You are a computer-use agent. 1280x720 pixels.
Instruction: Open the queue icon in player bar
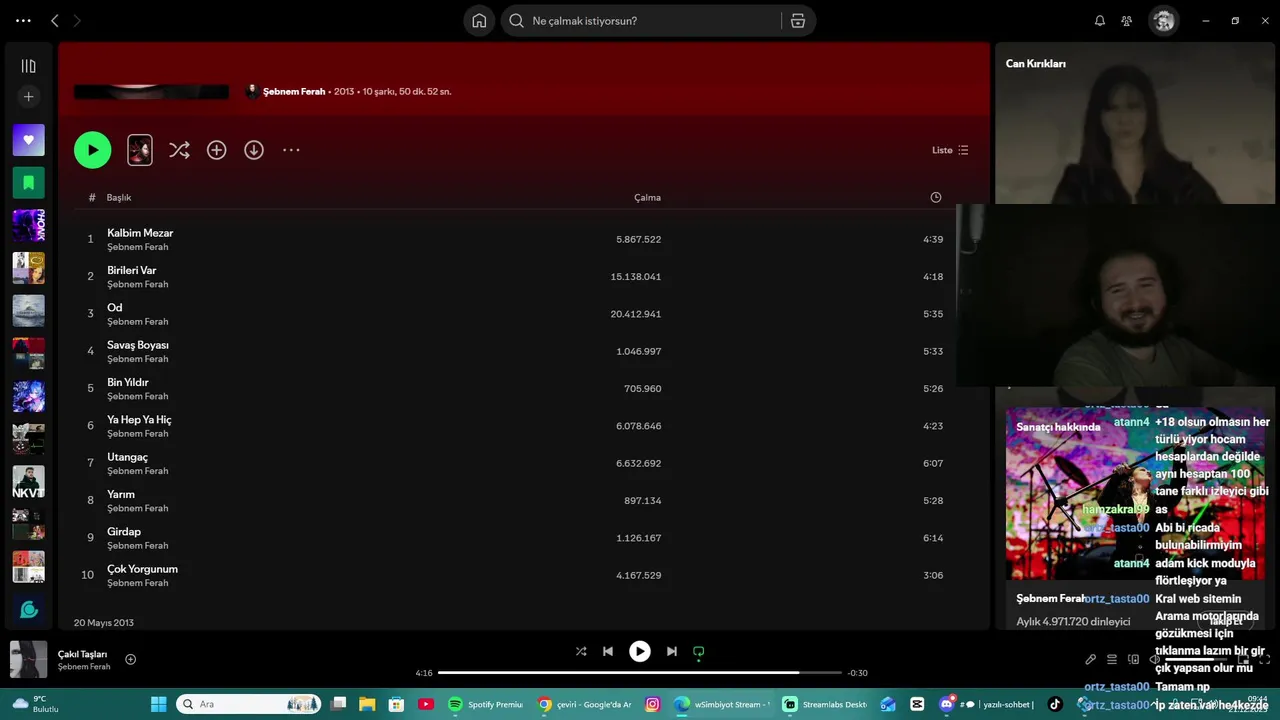point(1112,660)
